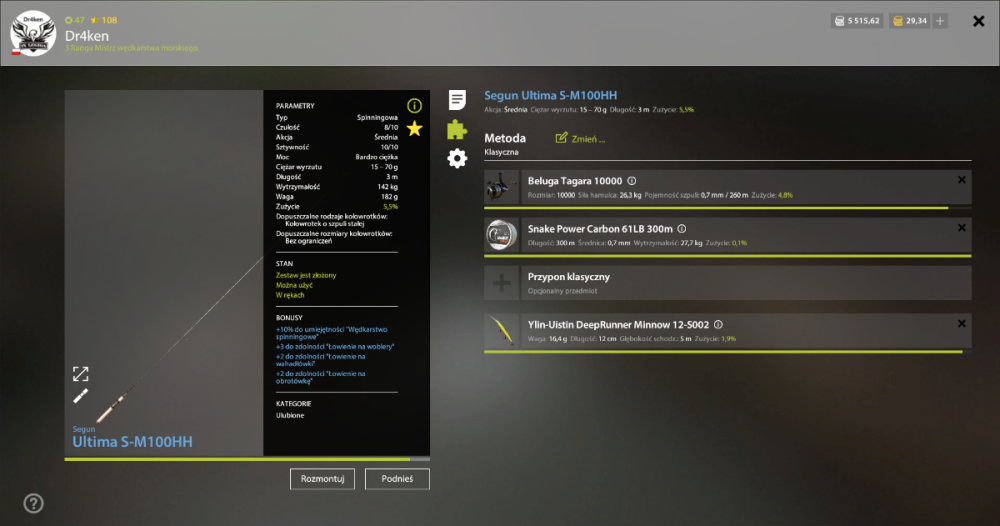
Task: Select the green puzzle piece setup icon
Action: 457,129
